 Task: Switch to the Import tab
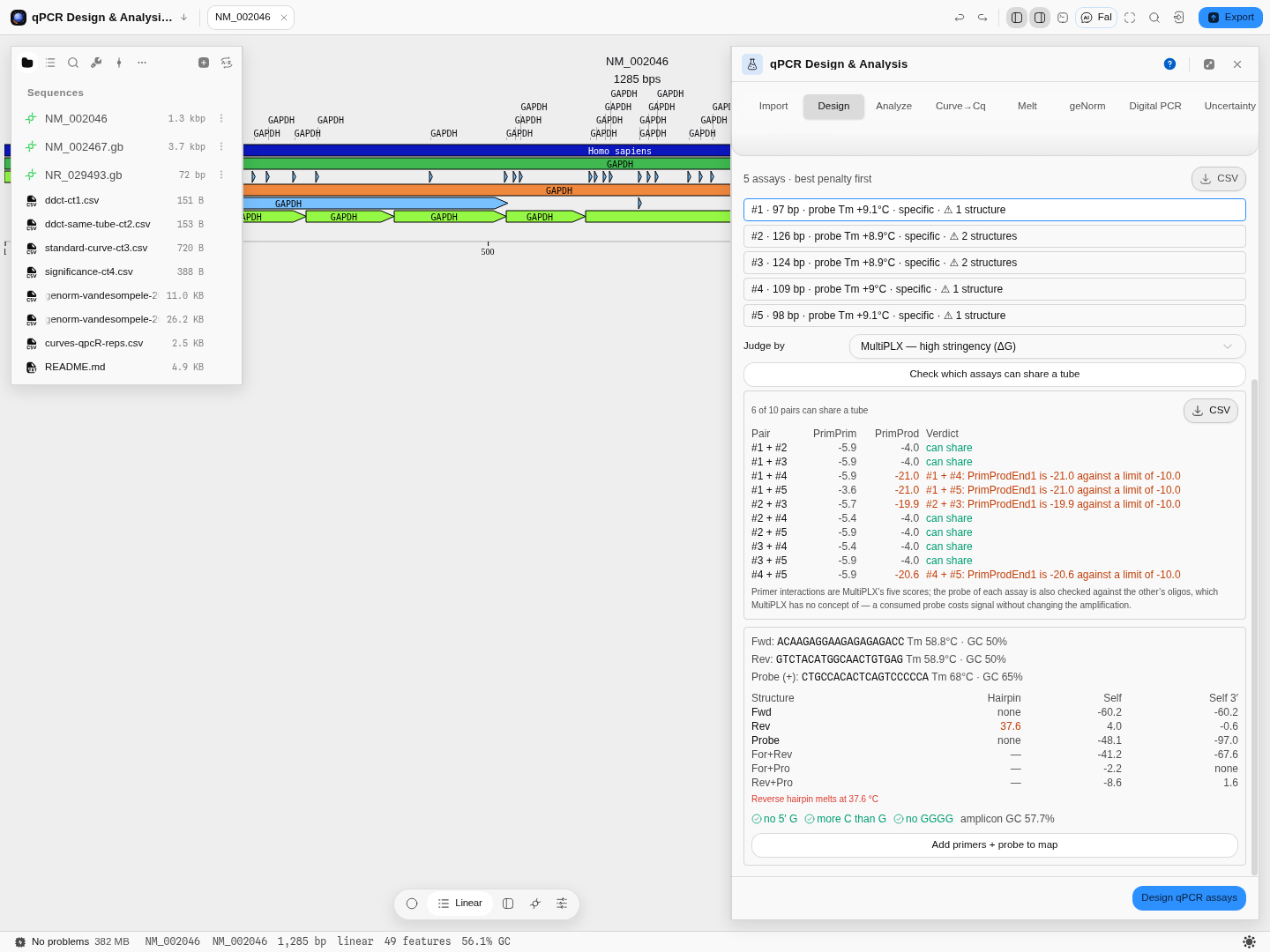click(x=773, y=107)
